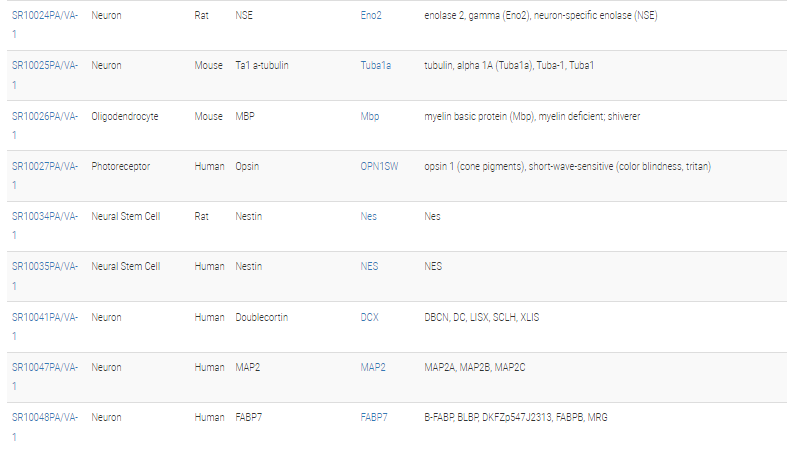Image resolution: width=788 pixels, height=458 pixels.
Task: Open product link SR10027PA/VA-1
Action: (x=45, y=175)
